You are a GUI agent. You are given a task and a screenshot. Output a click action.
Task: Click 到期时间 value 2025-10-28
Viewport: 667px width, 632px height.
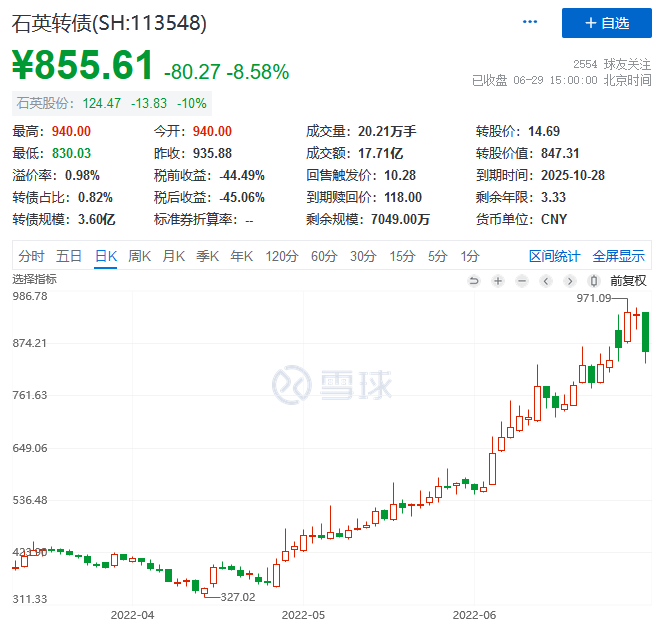click(x=573, y=176)
